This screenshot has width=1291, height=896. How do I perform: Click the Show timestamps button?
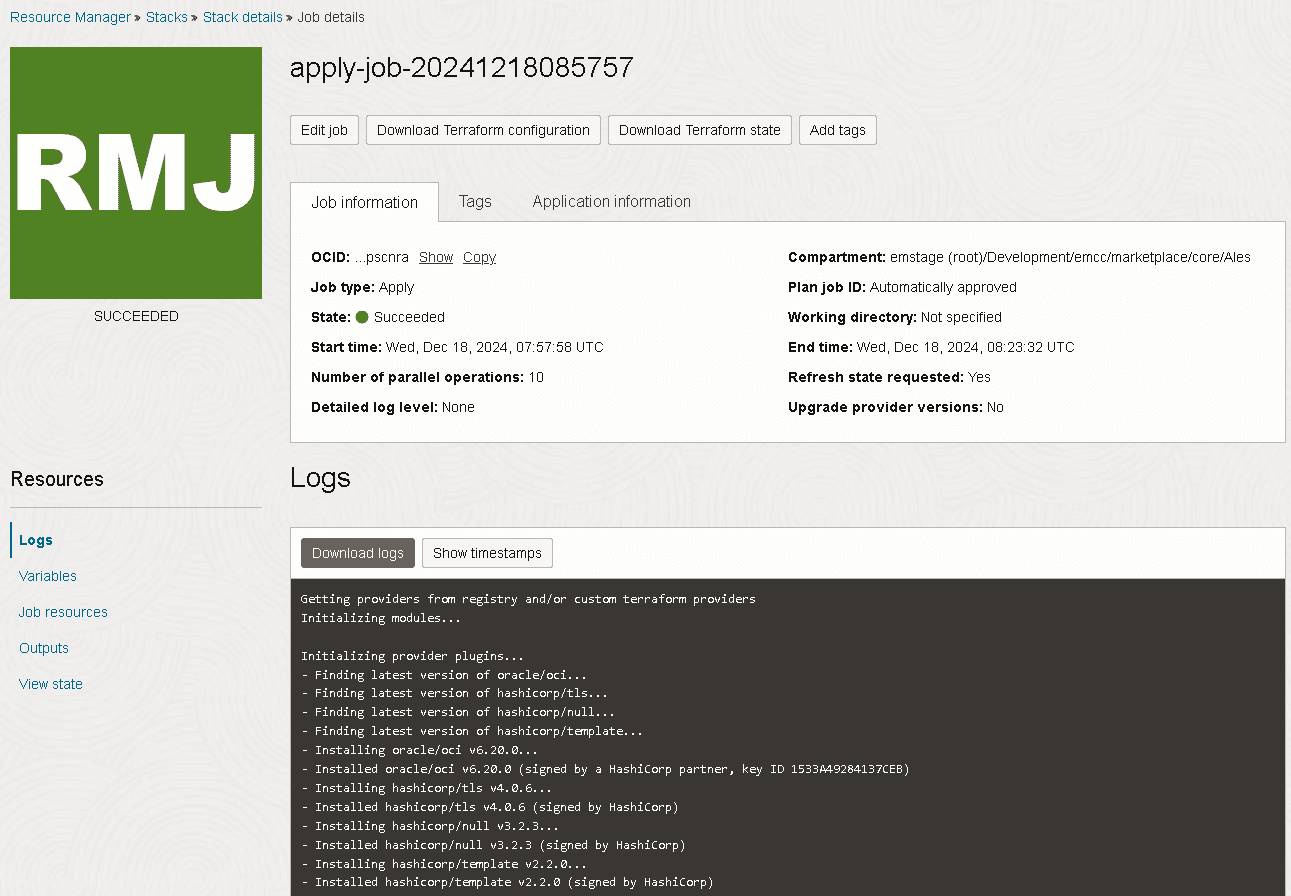[x=487, y=553]
